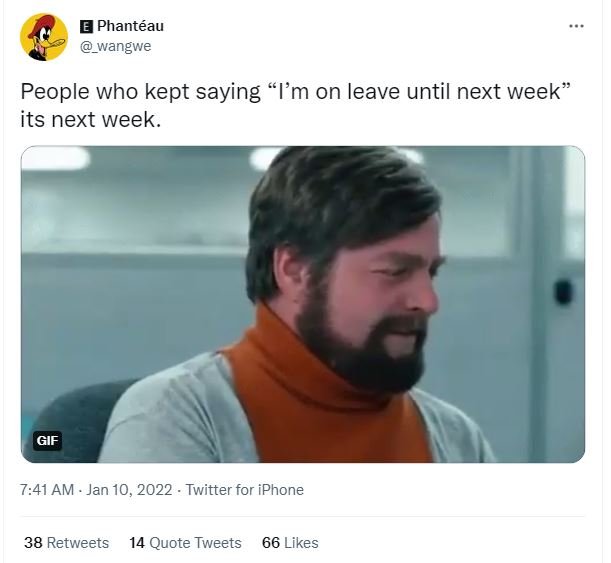View the 14 Quote Tweets list
Image resolution: width=611 pixels, height=563 pixels.
click(x=185, y=543)
